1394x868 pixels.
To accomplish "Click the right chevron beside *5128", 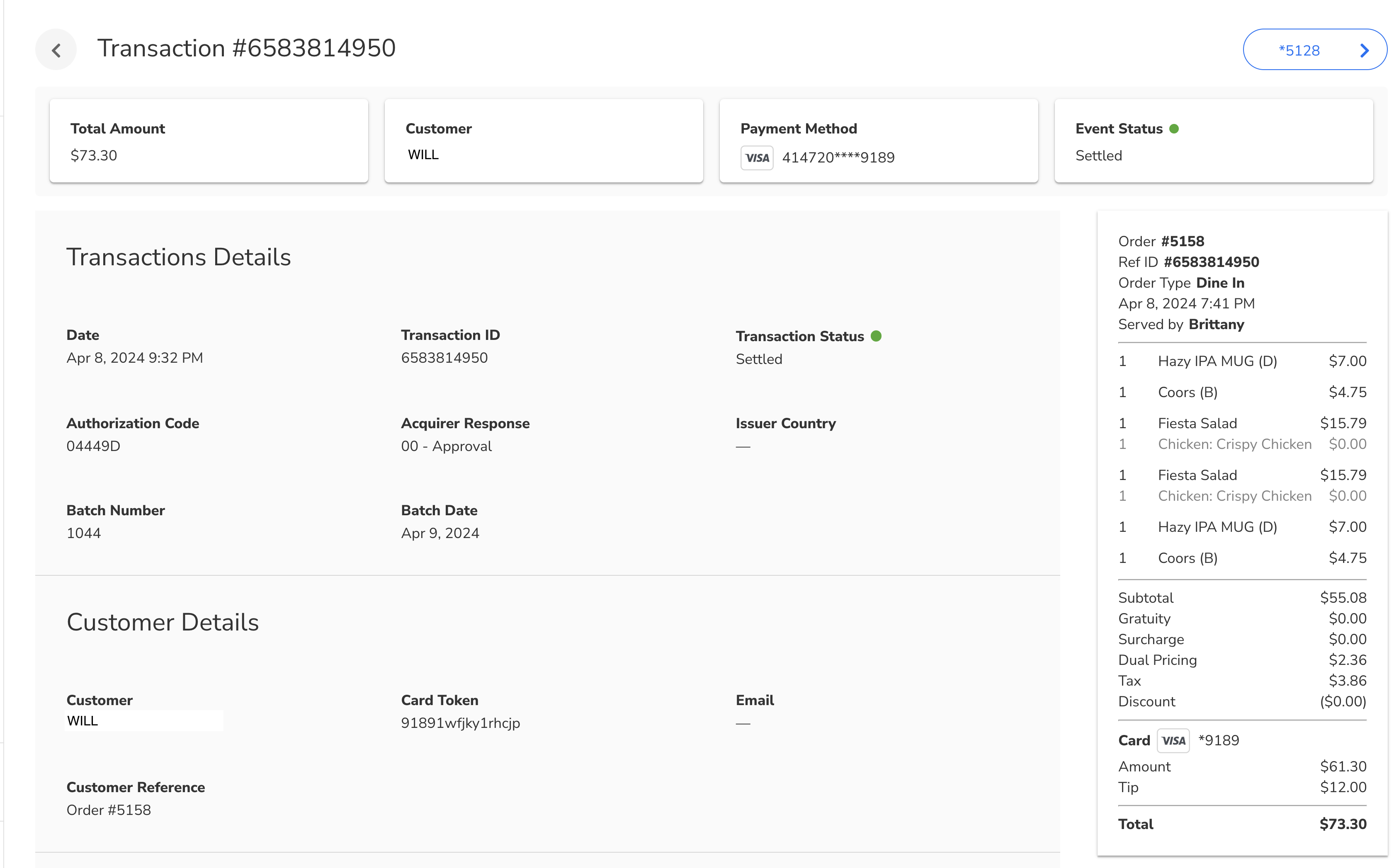I will (1365, 51).
